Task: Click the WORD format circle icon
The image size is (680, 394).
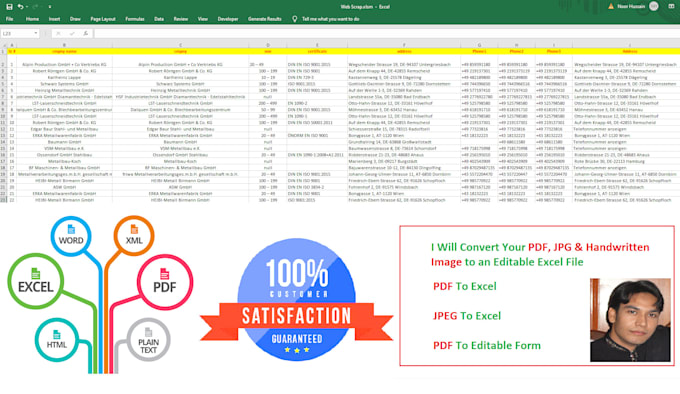Action: pos(71,236)
